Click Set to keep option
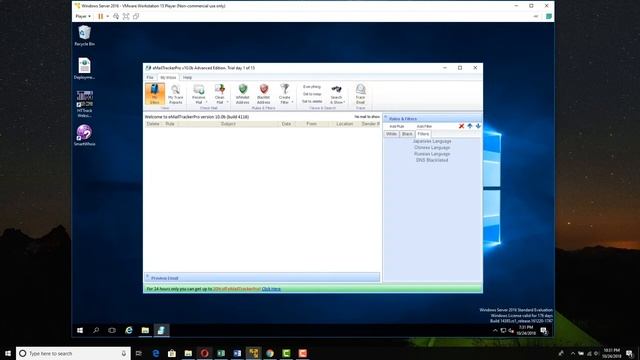Viewport: 640px width, 360px height. (312, 94)
